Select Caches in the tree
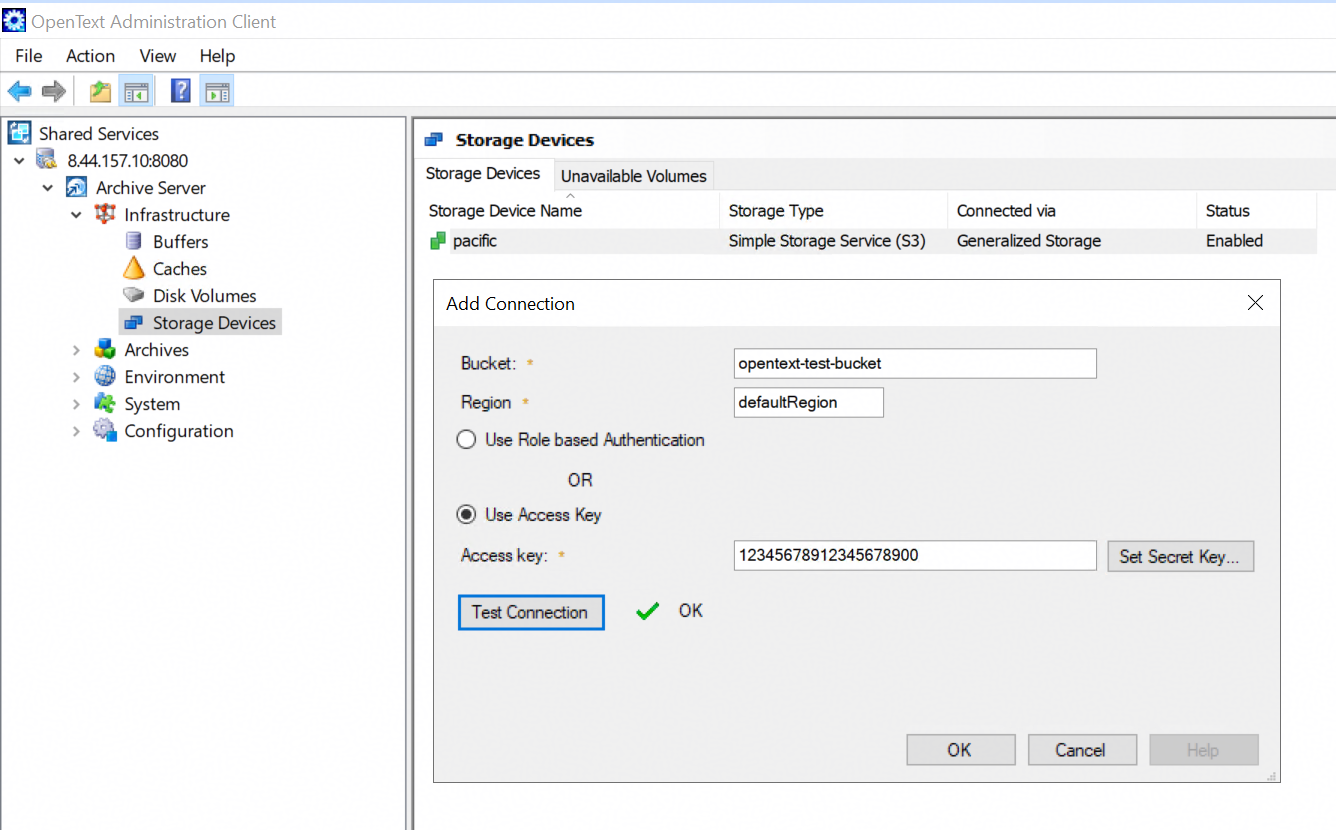Image resolution: width=1336 pixels, height=830 pixels. [180, 268]
